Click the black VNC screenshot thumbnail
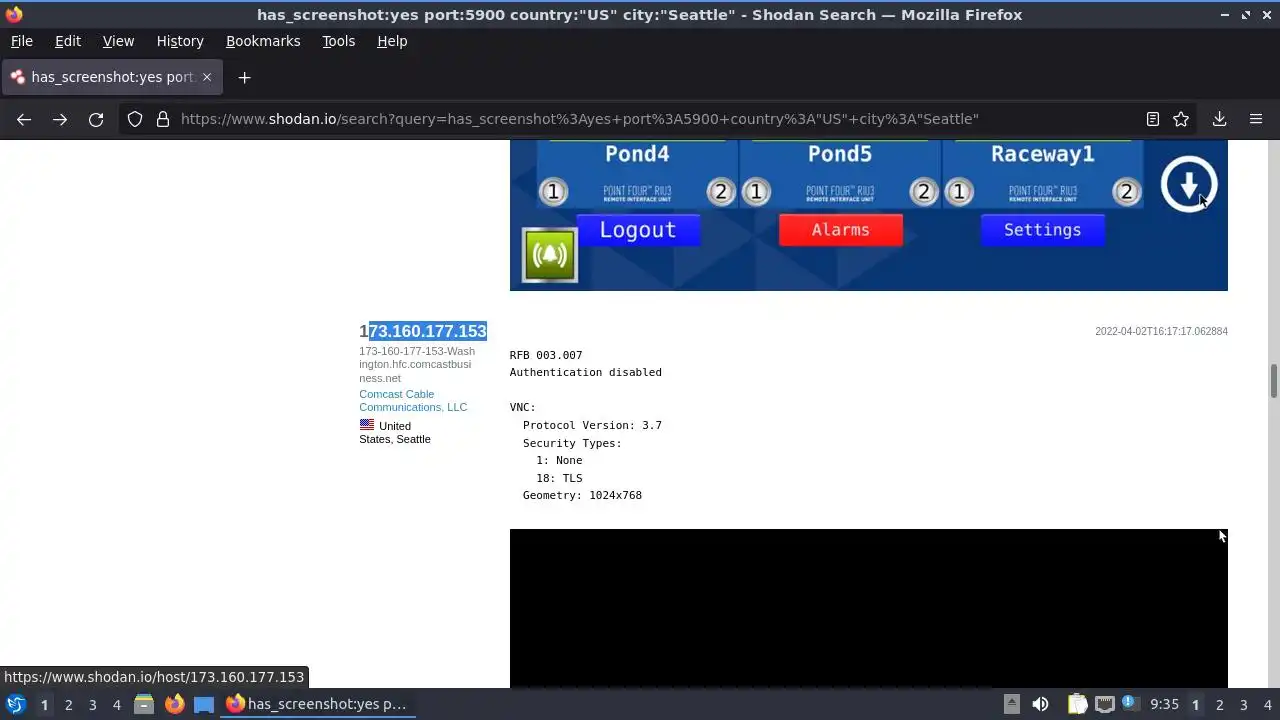 pyautogui.click(x=868, y=608)
